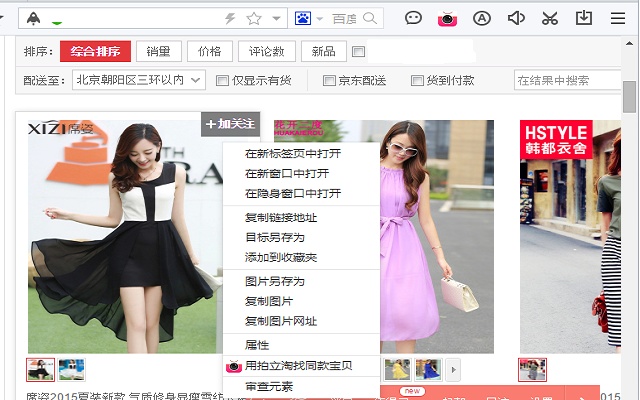Viewport: 640px width, 400px height.
Task: Click the circled A translate icon
Action: 482,18
